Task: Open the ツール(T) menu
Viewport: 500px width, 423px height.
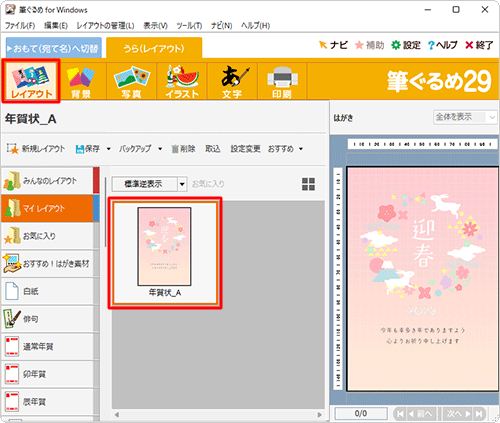Action: 189,26
